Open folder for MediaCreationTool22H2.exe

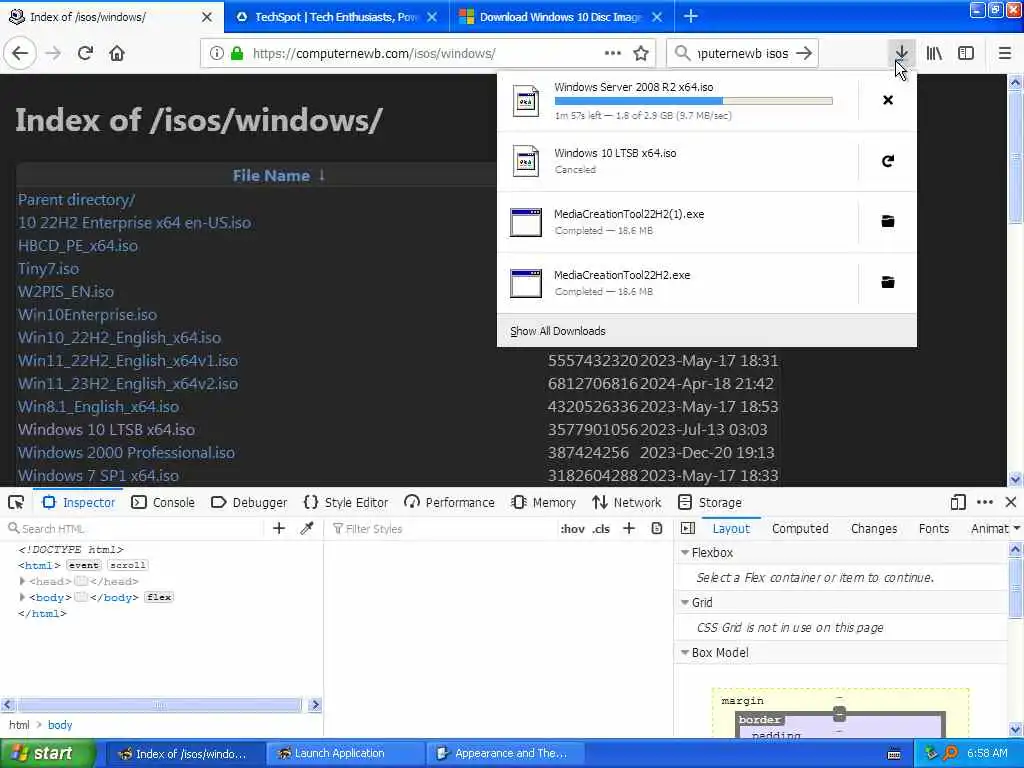tap(888, 282)
